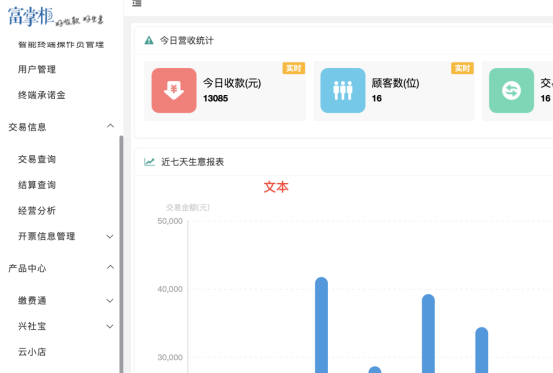Click the 交易金额(元) axis label
Image resolution: width=553 pixels, height=373 pixels.
point(188,207)
